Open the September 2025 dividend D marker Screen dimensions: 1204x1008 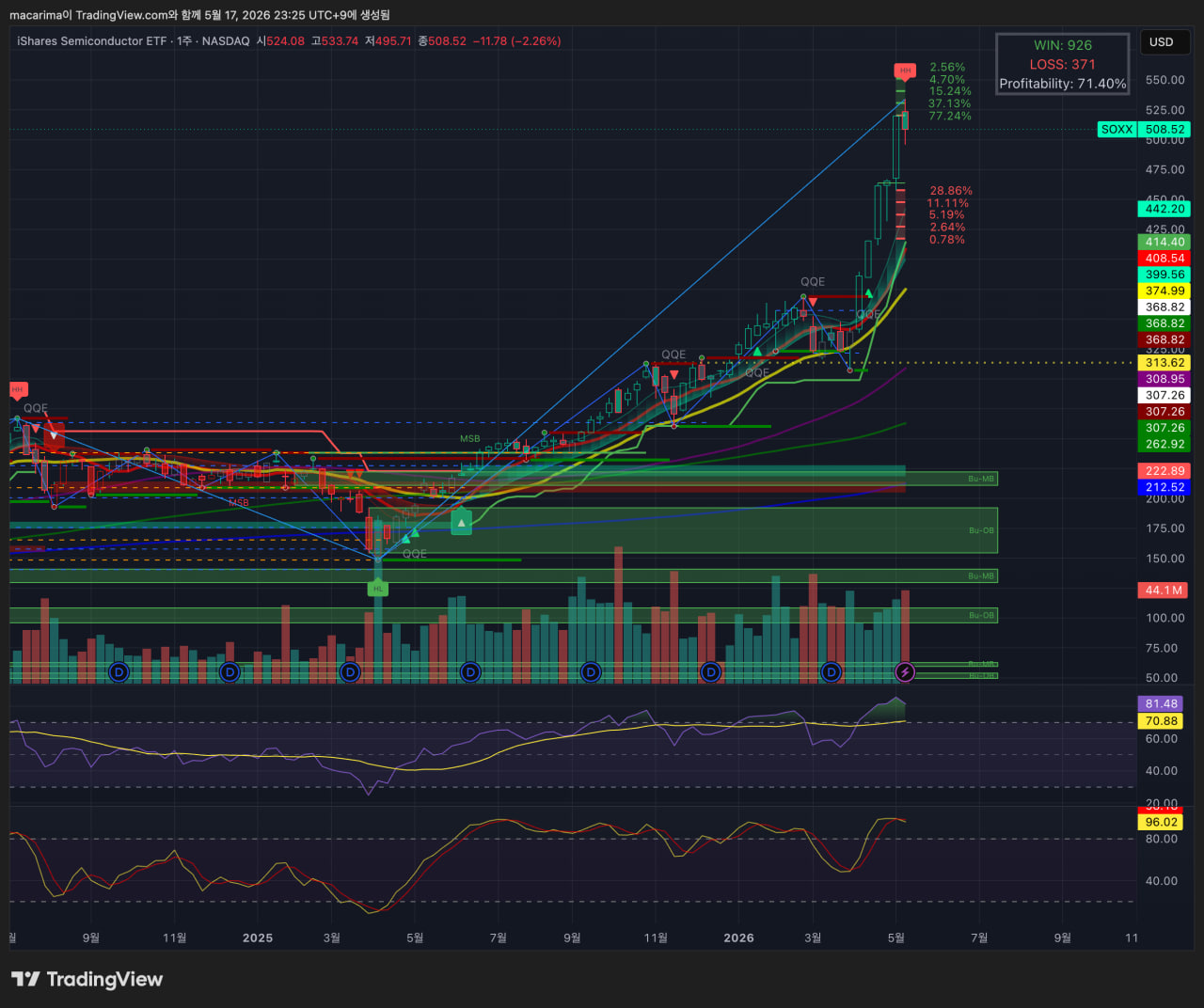coord(591,672)
